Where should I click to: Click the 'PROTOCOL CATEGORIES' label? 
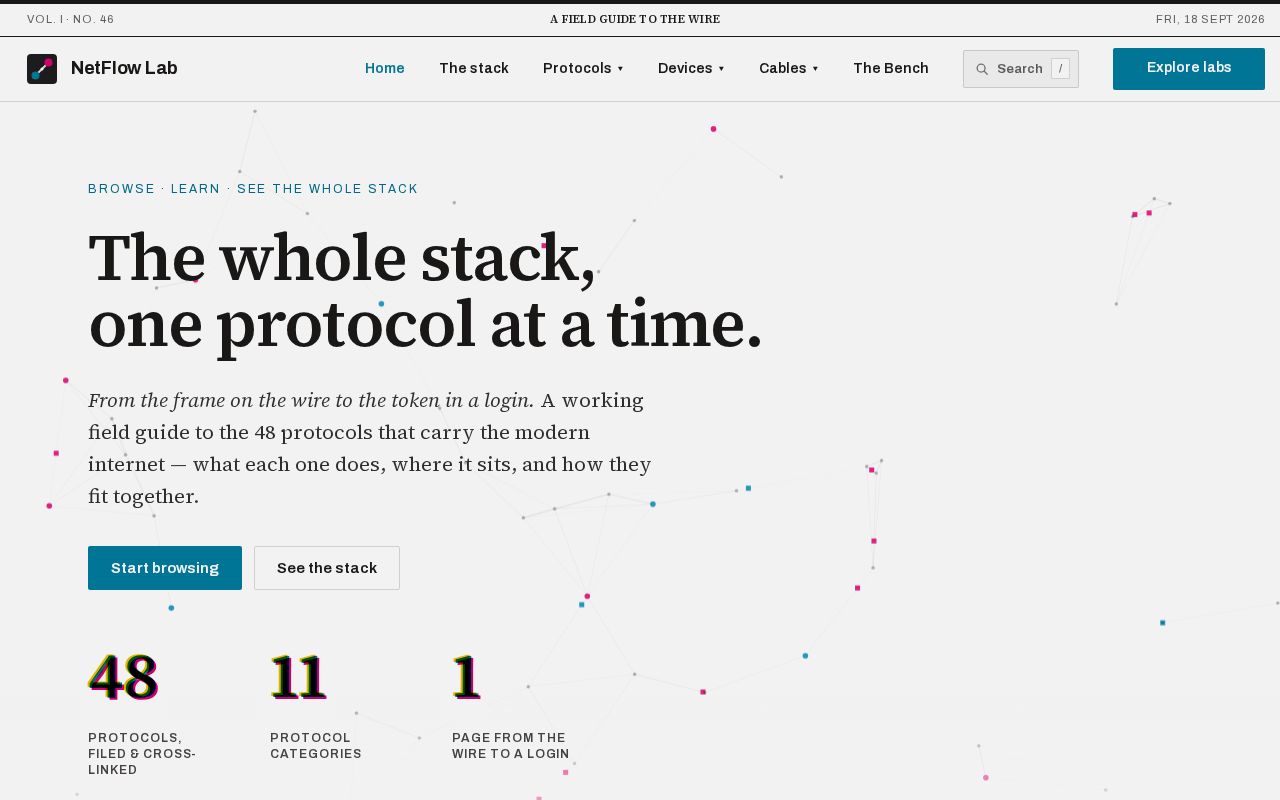point(316,746)
